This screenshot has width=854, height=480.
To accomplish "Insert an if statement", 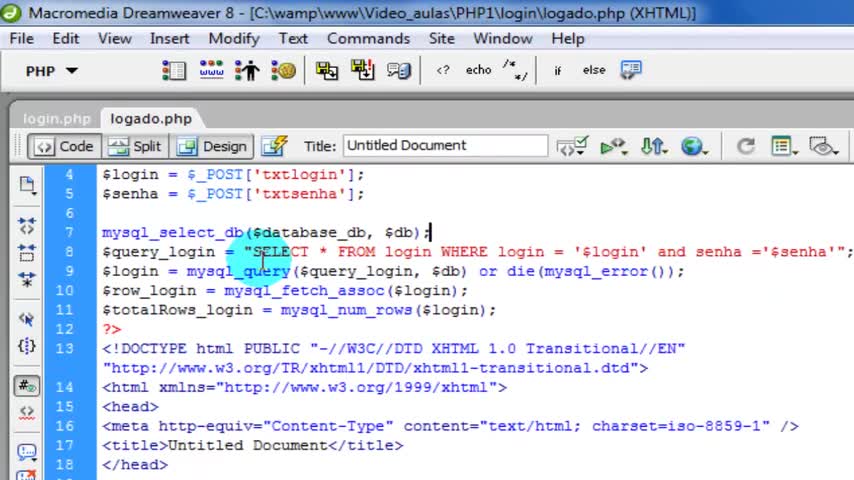I will point(557,70).
